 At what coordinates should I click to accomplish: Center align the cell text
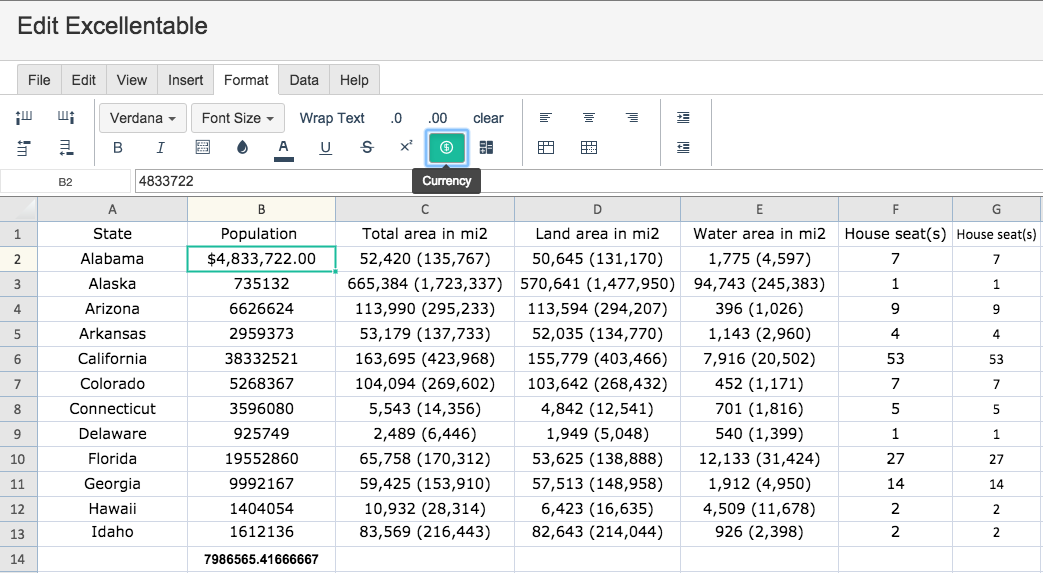pyautogui.click(x=589, y=118)
